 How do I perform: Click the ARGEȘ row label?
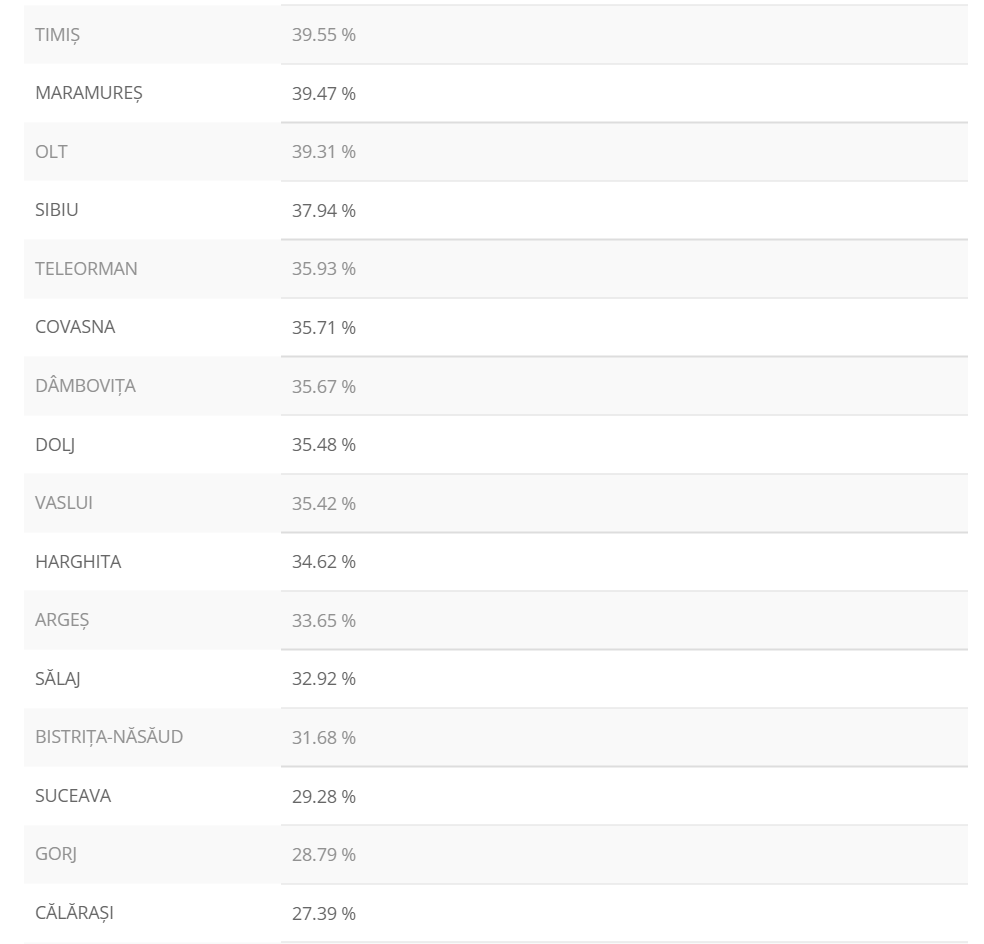pyautogui.click(x=62, y=620)
